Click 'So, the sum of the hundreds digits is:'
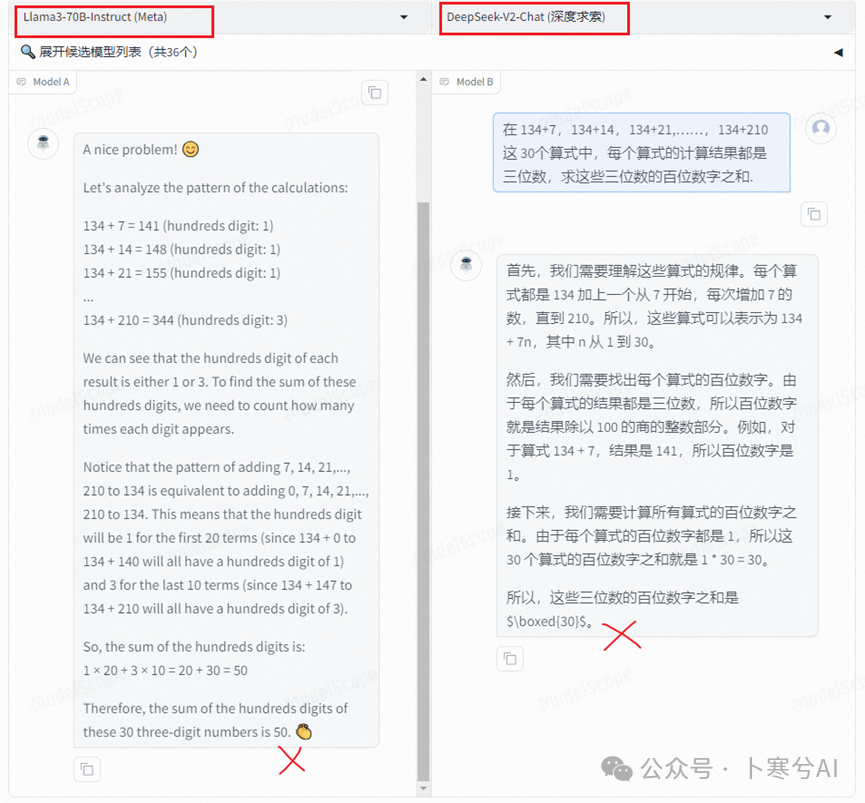 tap(194, 647)
